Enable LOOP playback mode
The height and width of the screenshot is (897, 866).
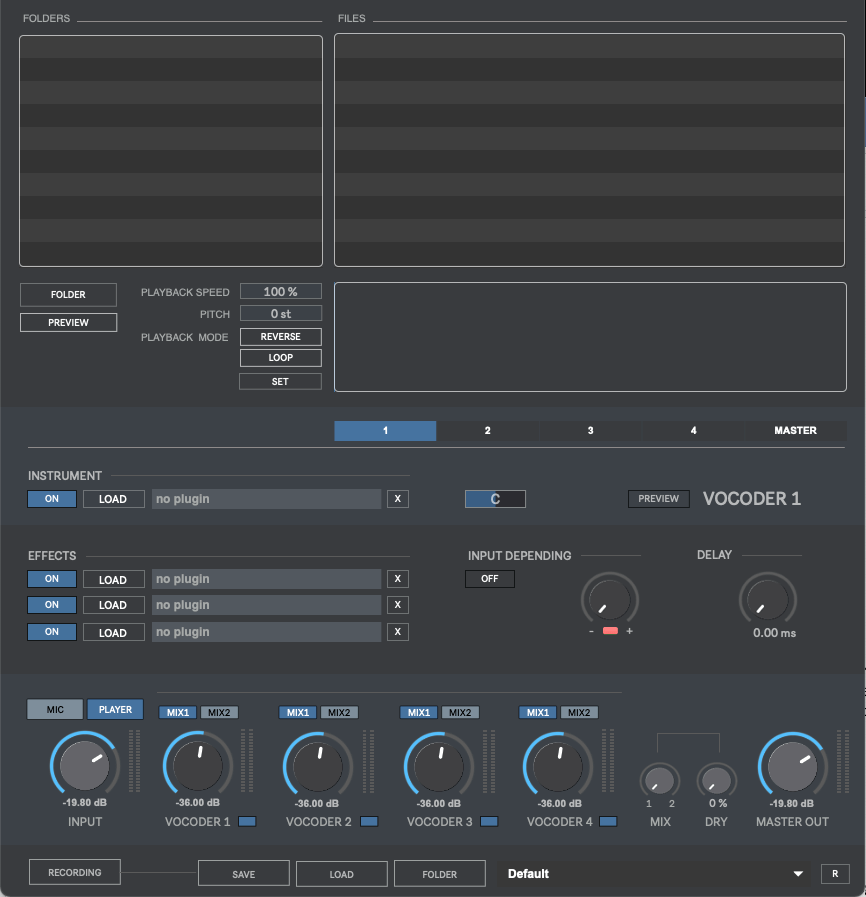(x=280, y=357)
